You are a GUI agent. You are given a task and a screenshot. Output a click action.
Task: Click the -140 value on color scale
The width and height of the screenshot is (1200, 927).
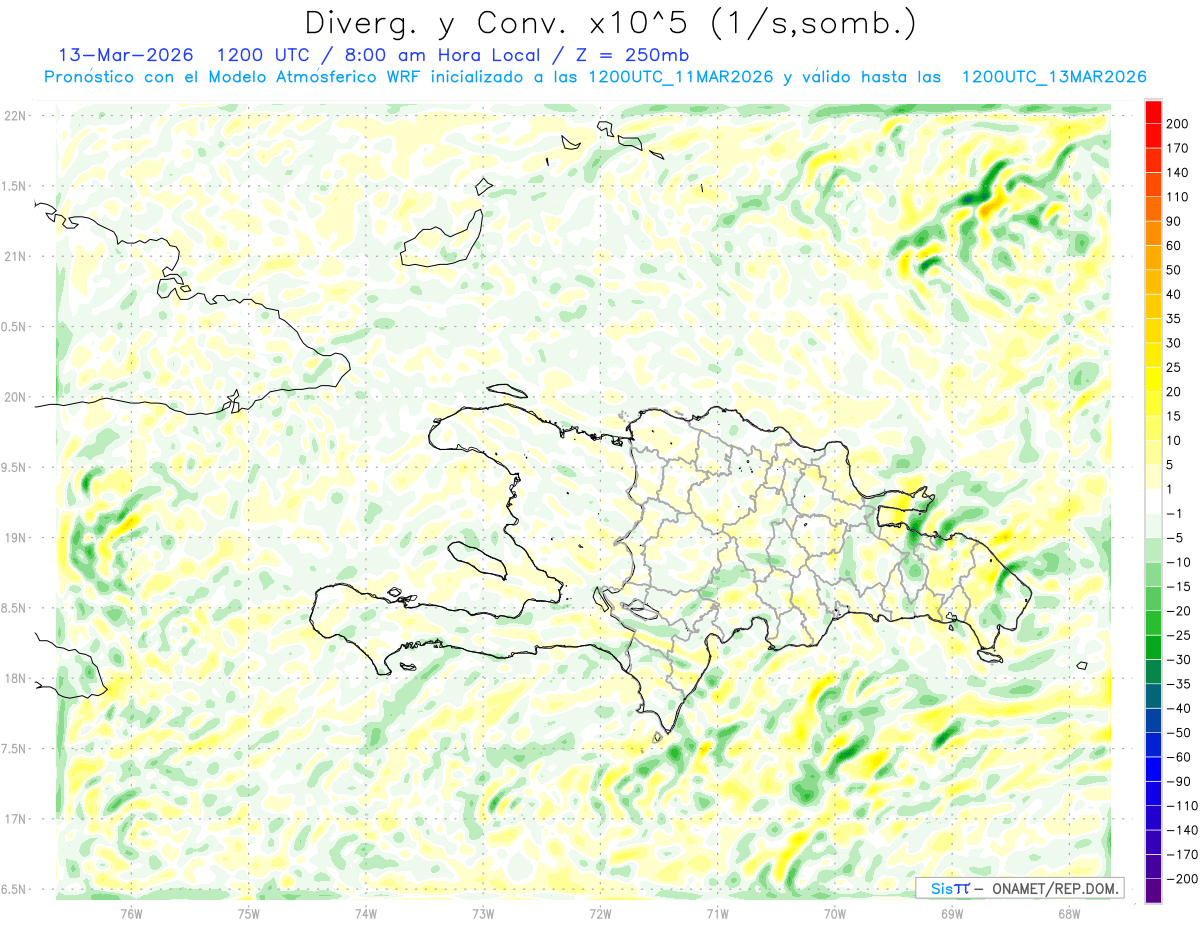(x=1181, y=830)
